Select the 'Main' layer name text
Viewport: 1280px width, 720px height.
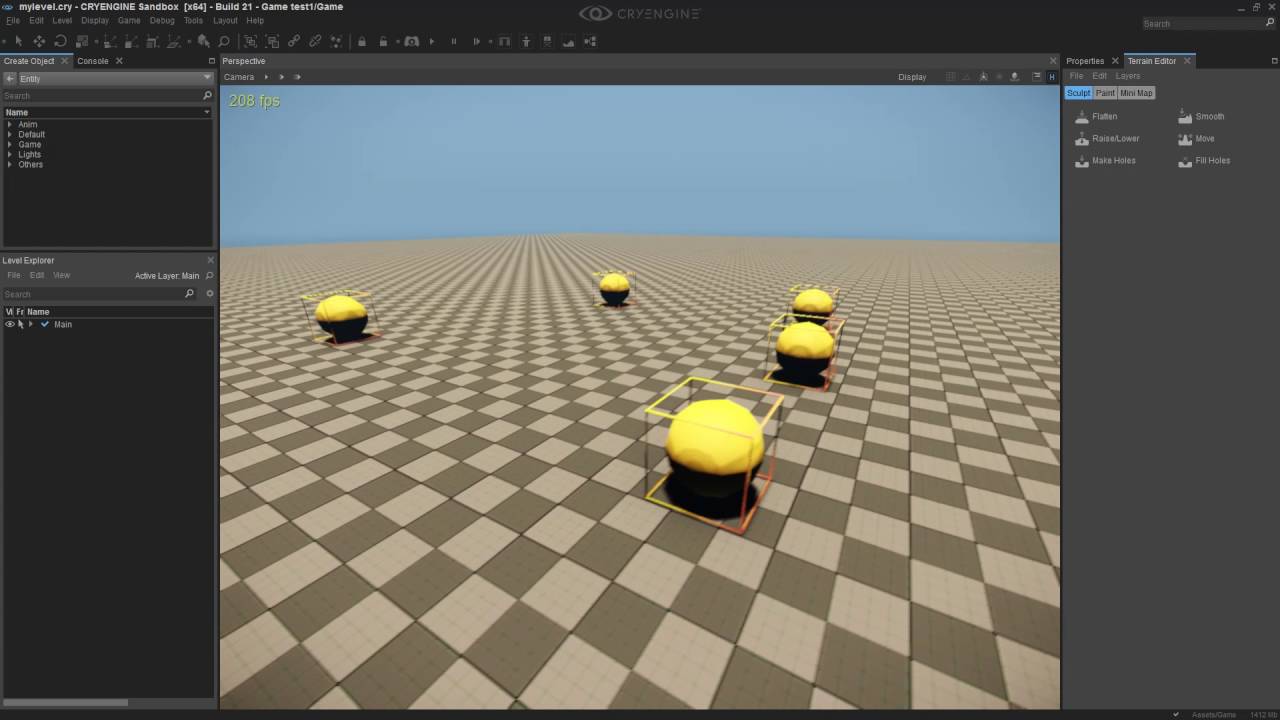pos(63,324)
